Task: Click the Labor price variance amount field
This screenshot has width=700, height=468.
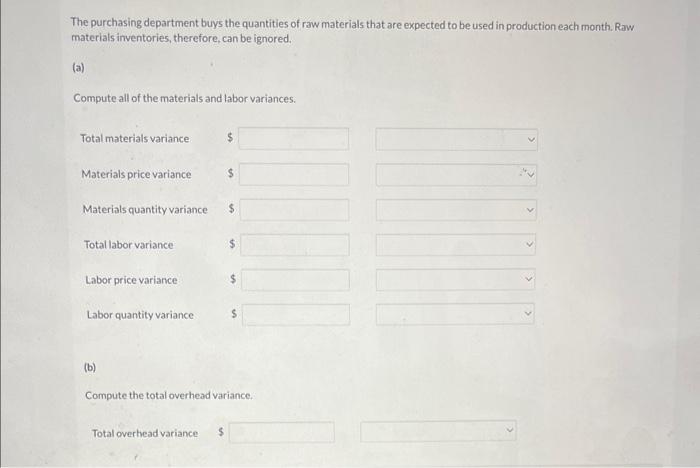Action: tap(295, 280)
